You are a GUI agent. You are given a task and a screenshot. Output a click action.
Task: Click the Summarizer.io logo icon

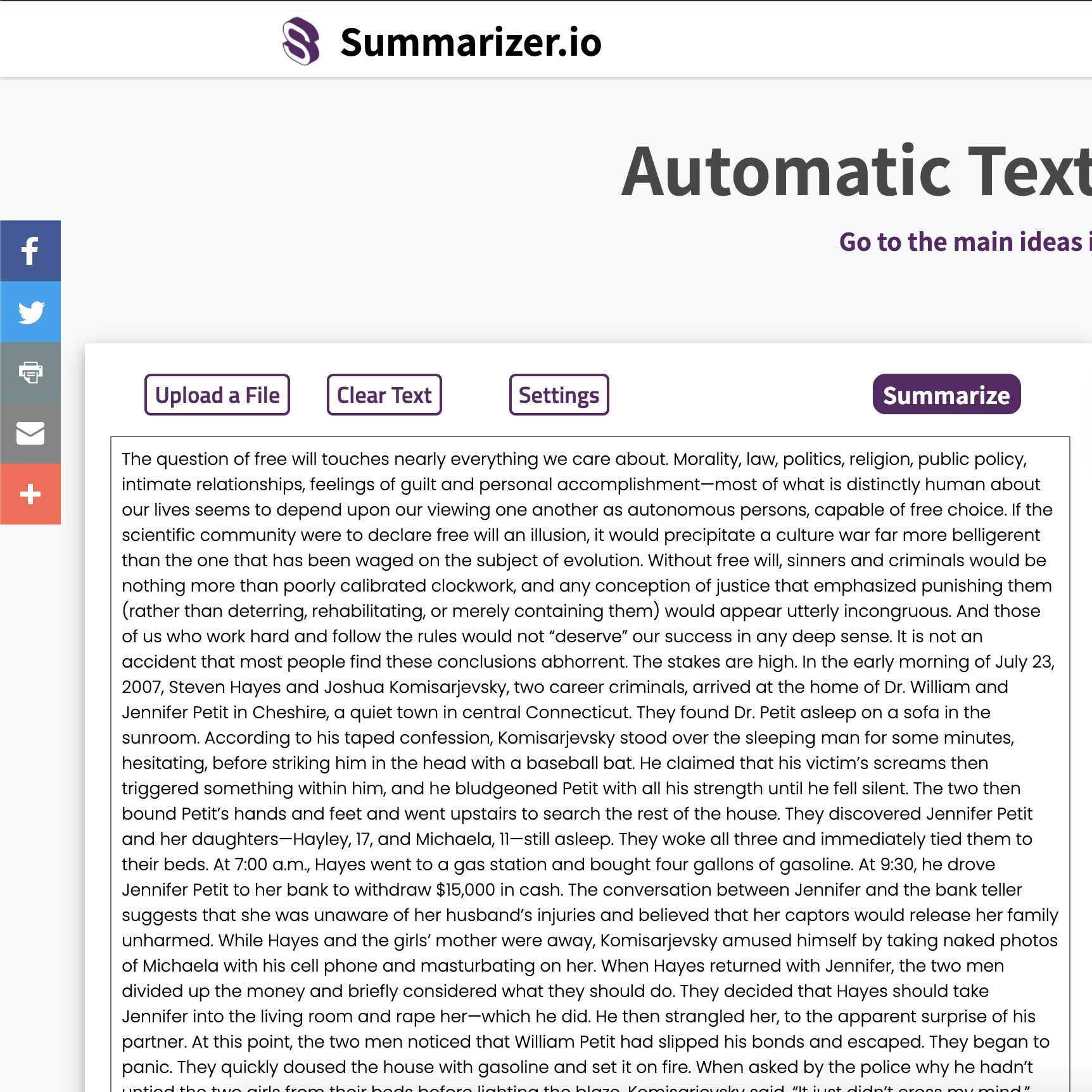(301, 41)
